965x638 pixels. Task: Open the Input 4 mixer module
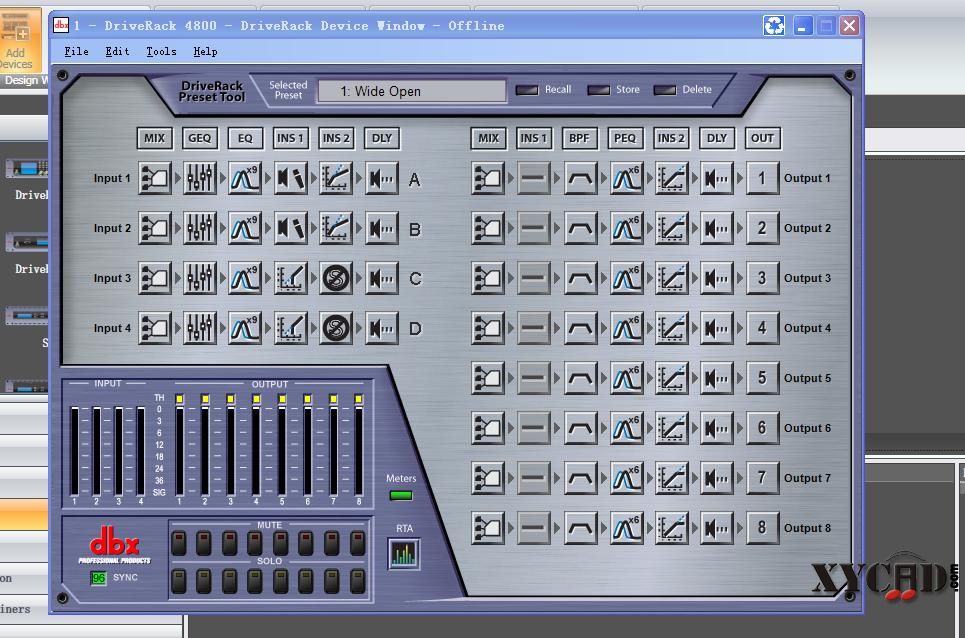tap(154, 328)
